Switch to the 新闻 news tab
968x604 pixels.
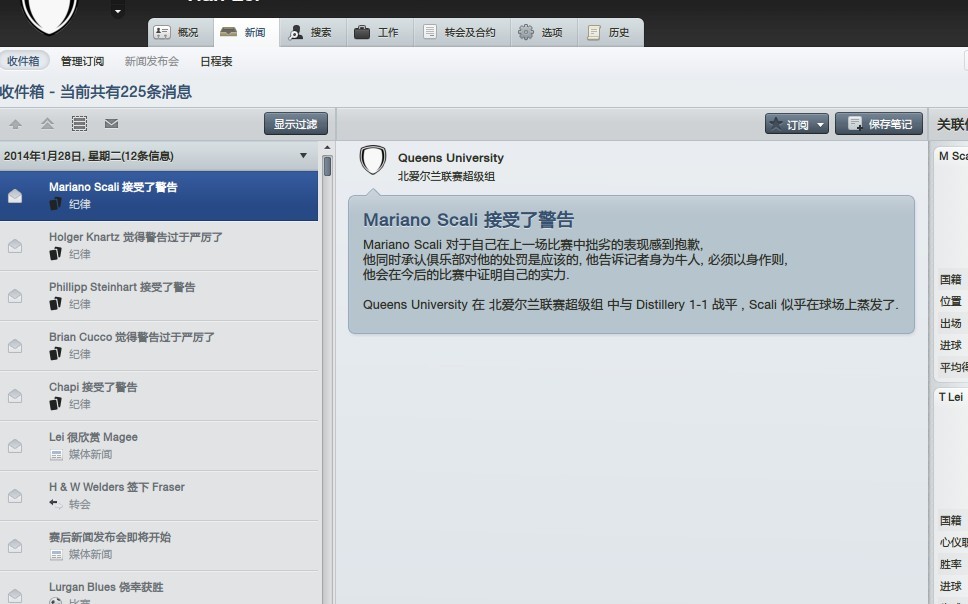coord(246,32)
